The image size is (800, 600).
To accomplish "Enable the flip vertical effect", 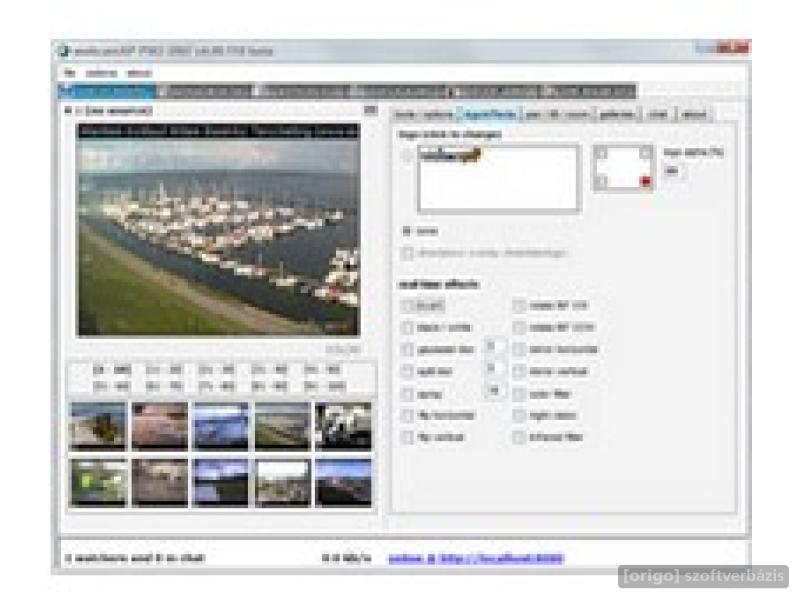I will pyautogui.click(x=407, y=437).
